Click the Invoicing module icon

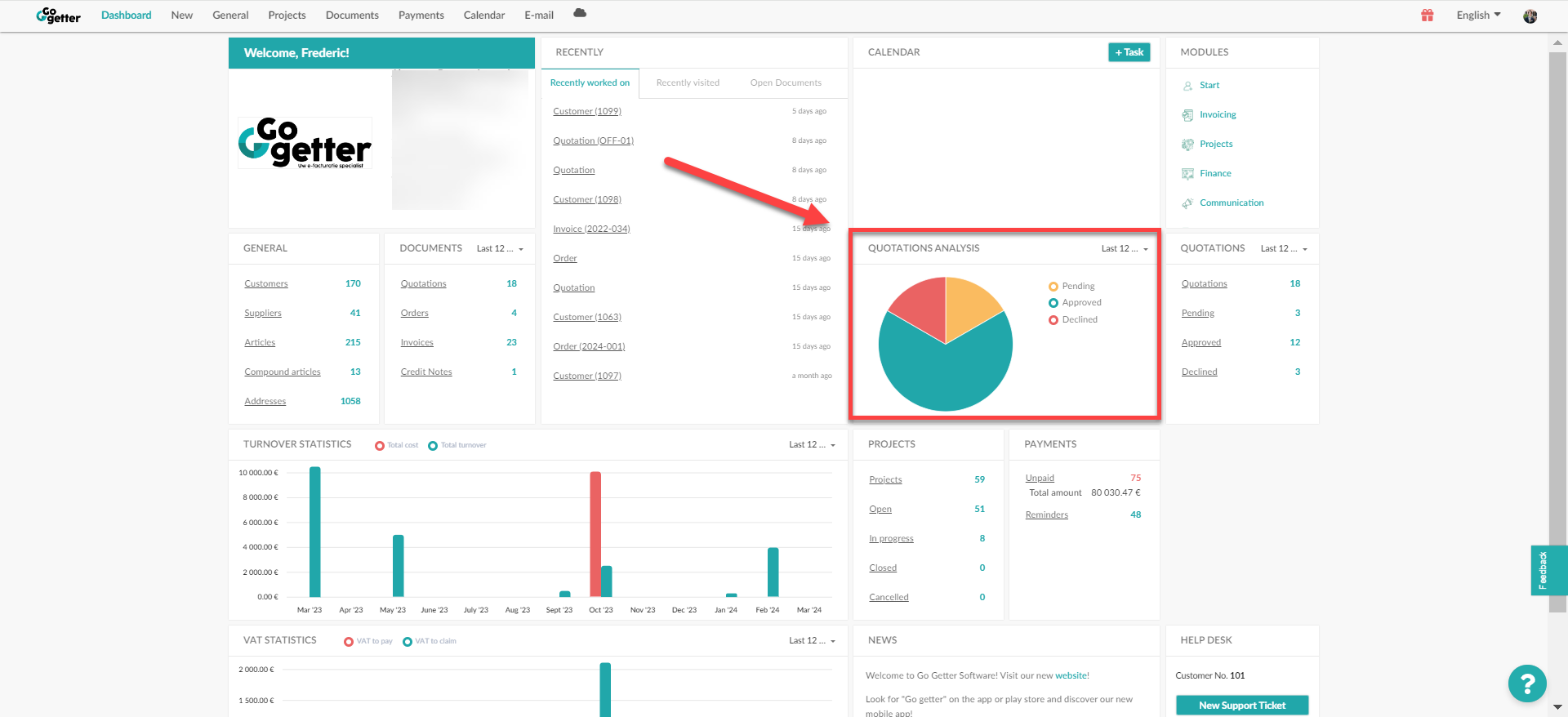(1187, 115)
